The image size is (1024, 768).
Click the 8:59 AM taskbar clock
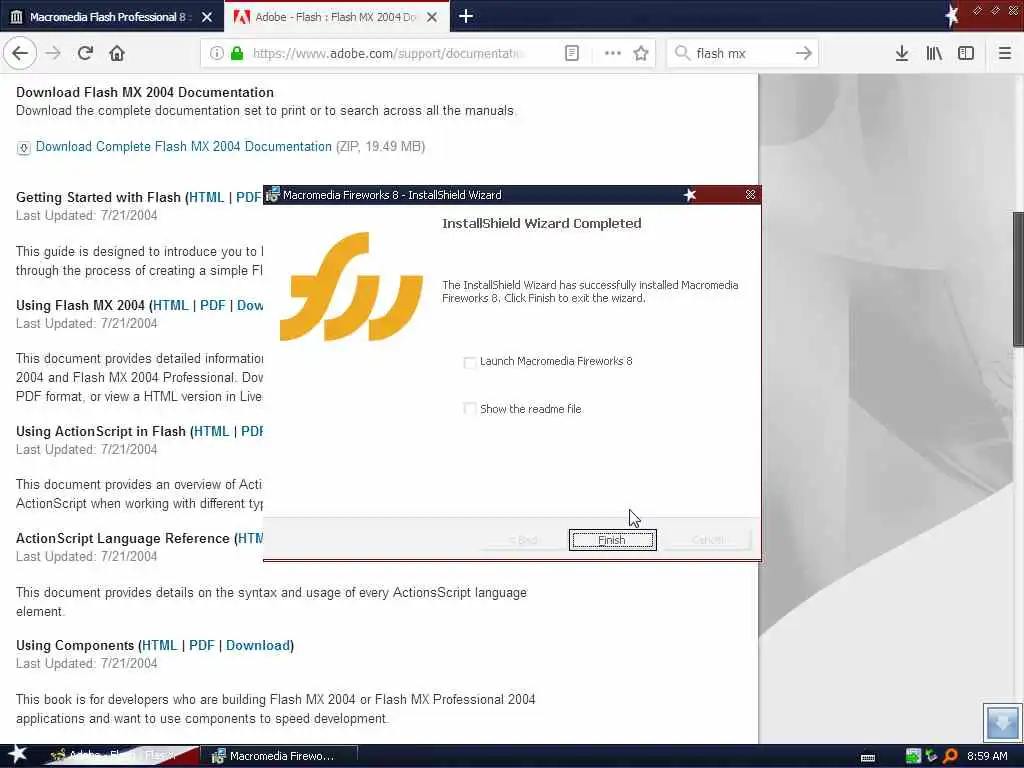point(987,756)
